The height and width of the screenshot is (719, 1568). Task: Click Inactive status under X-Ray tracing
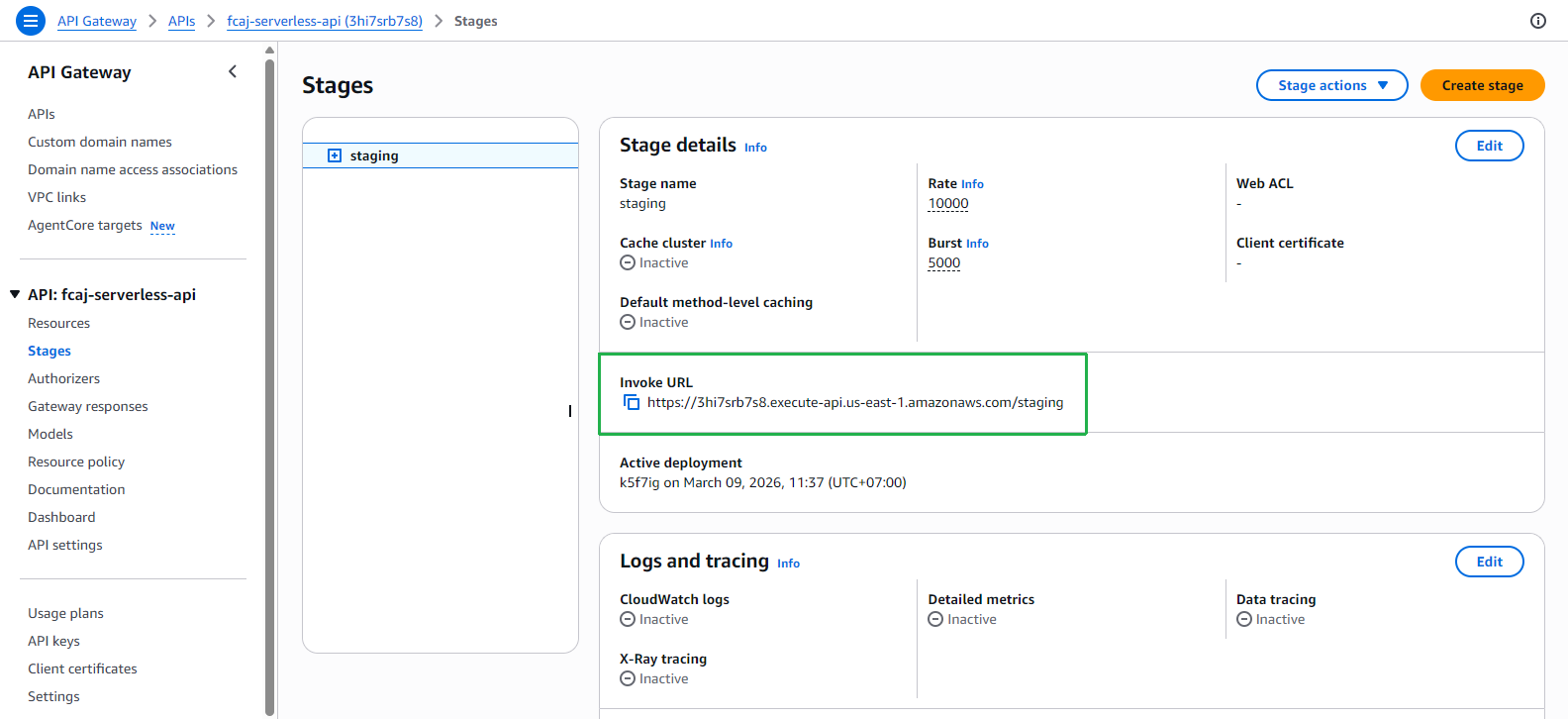[654, 678]
